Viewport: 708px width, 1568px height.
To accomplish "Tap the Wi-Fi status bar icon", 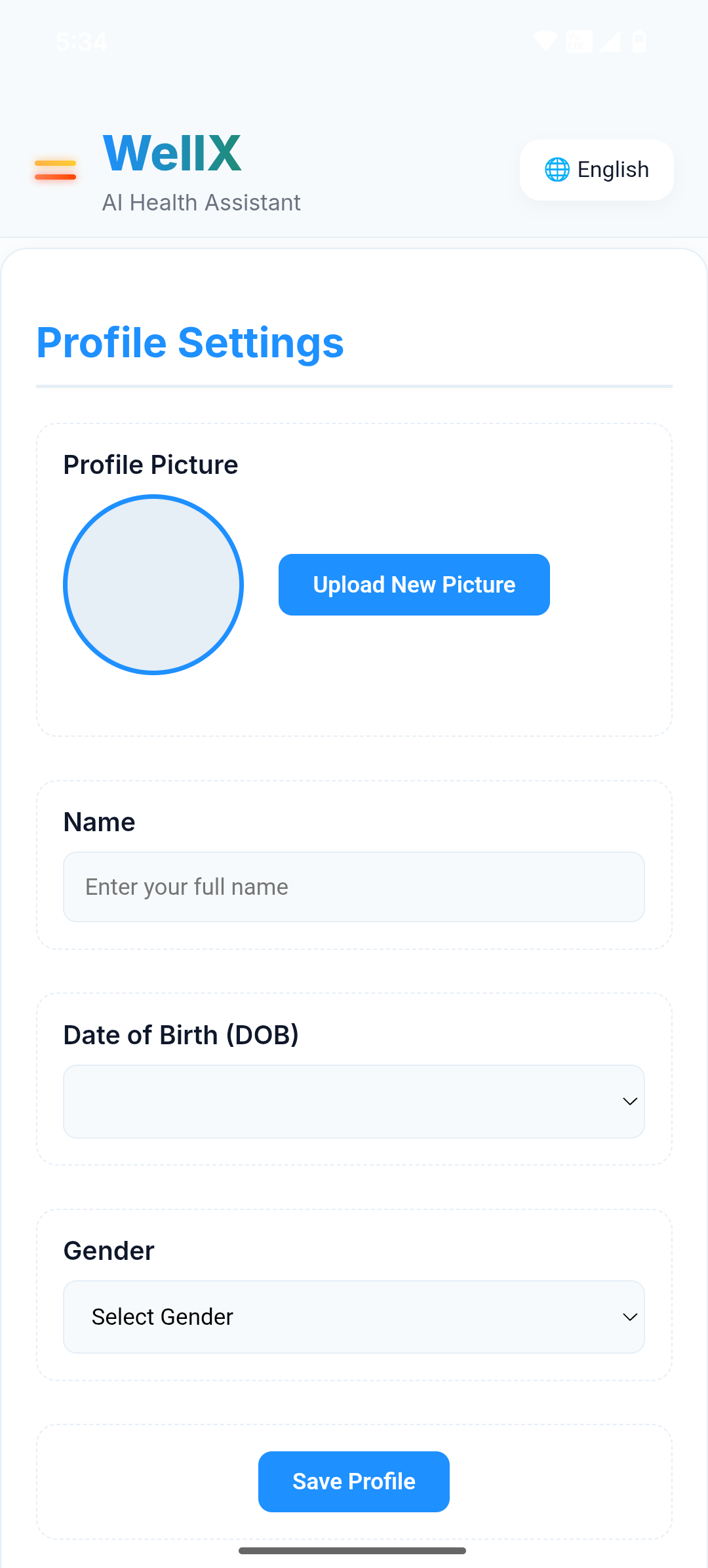I will tap(545, 41).
